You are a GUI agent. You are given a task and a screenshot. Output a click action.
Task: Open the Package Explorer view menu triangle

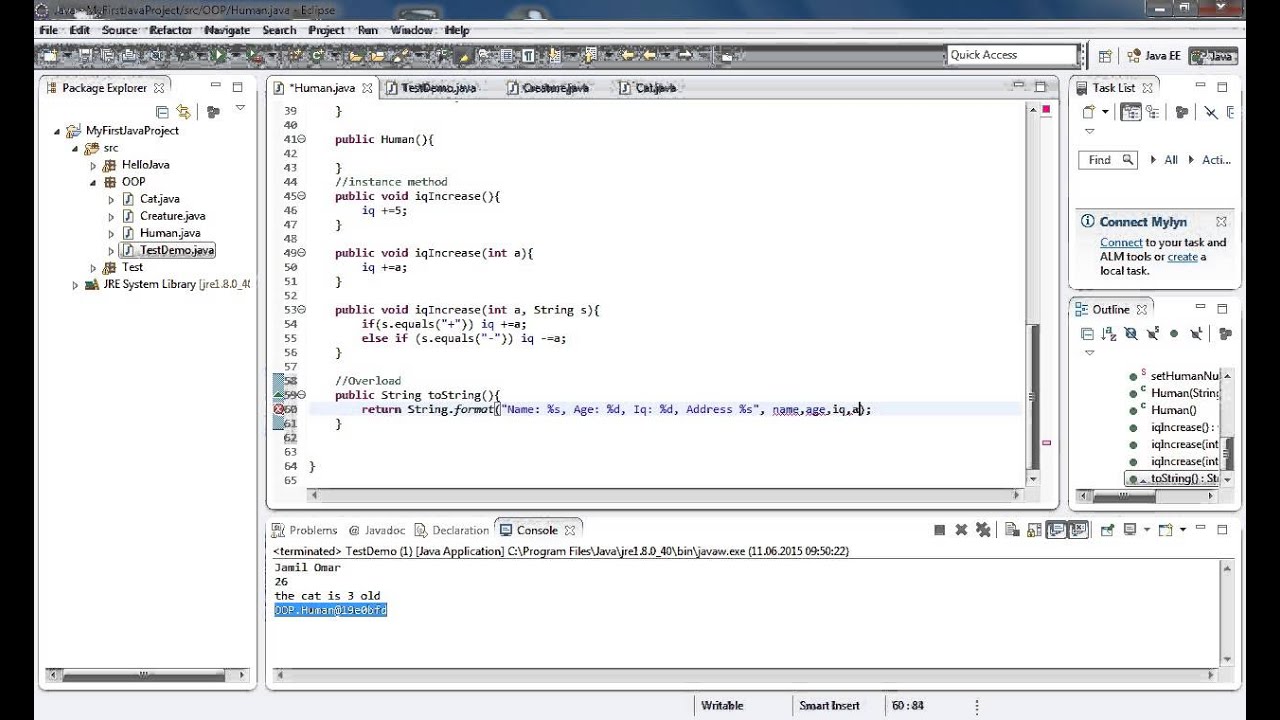(x=240, y=108)
